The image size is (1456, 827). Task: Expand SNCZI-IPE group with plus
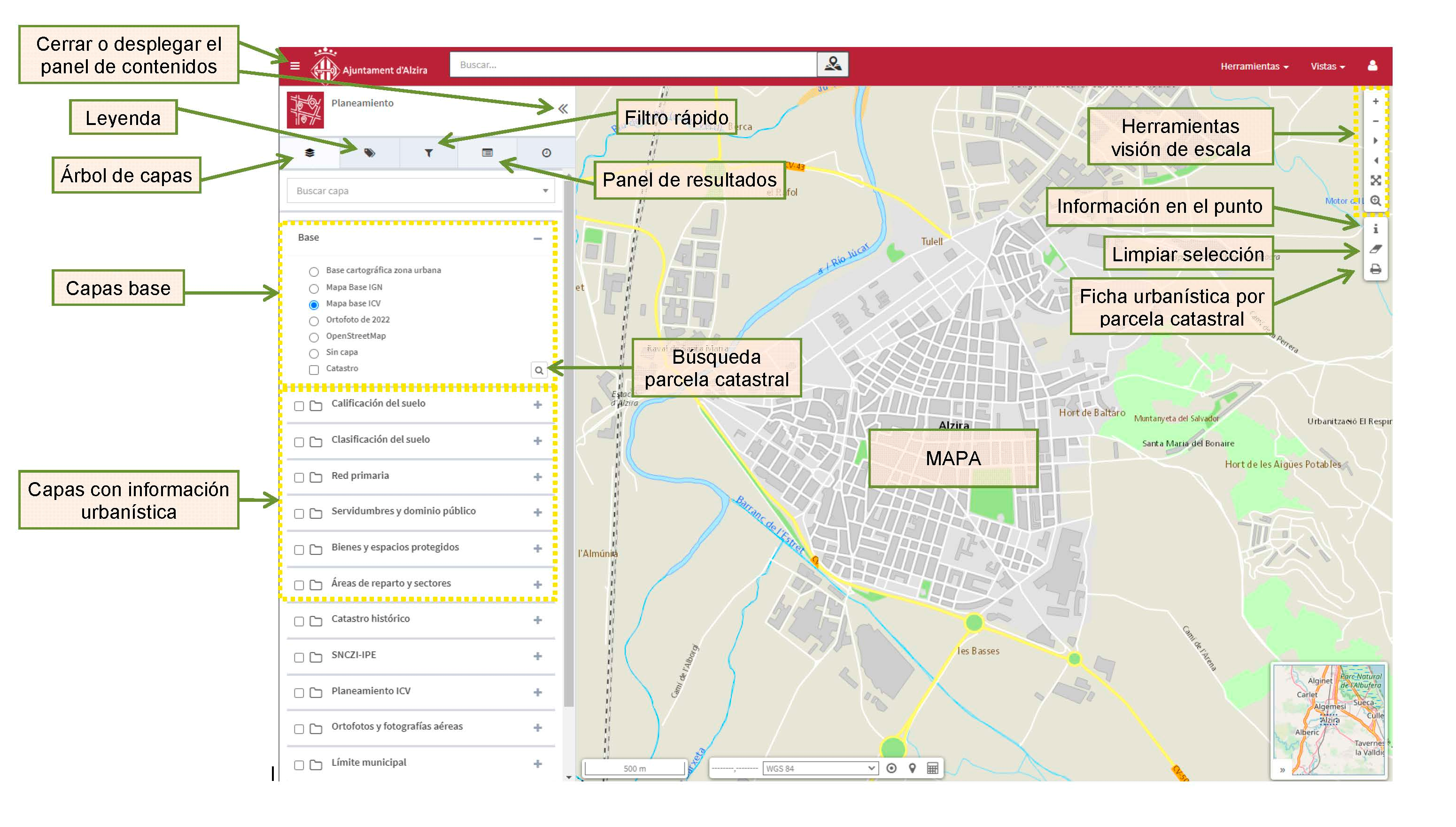[x=537, y=656]
